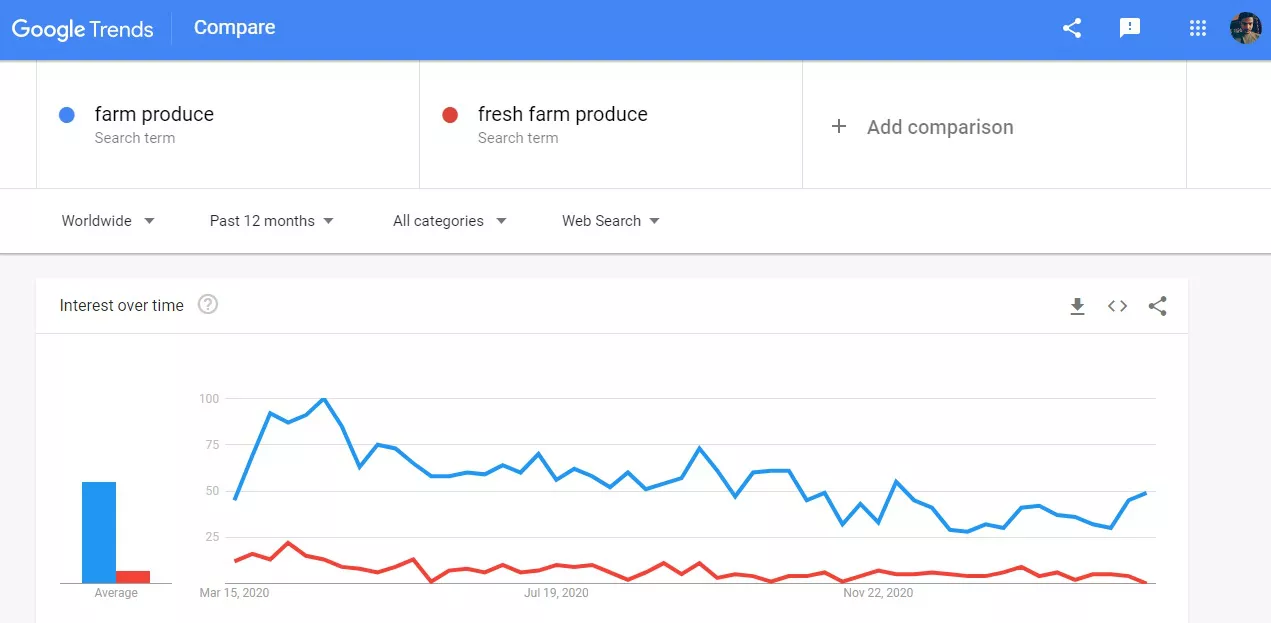Click the help icon beside Interest over time
Image resolution: width=1271 pixels, height=623 pixels.
point(208,305)
